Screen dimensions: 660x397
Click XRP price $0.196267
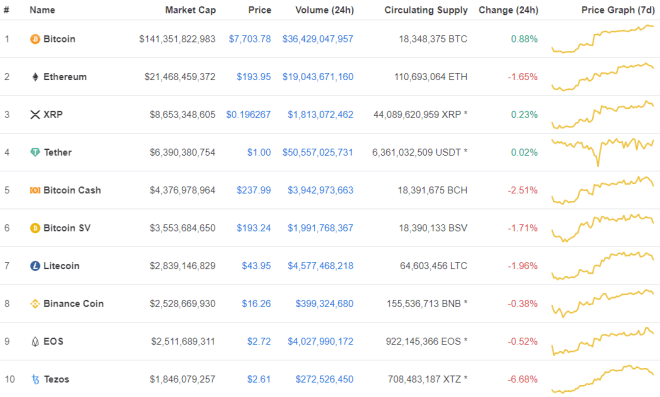coord(248,115)
